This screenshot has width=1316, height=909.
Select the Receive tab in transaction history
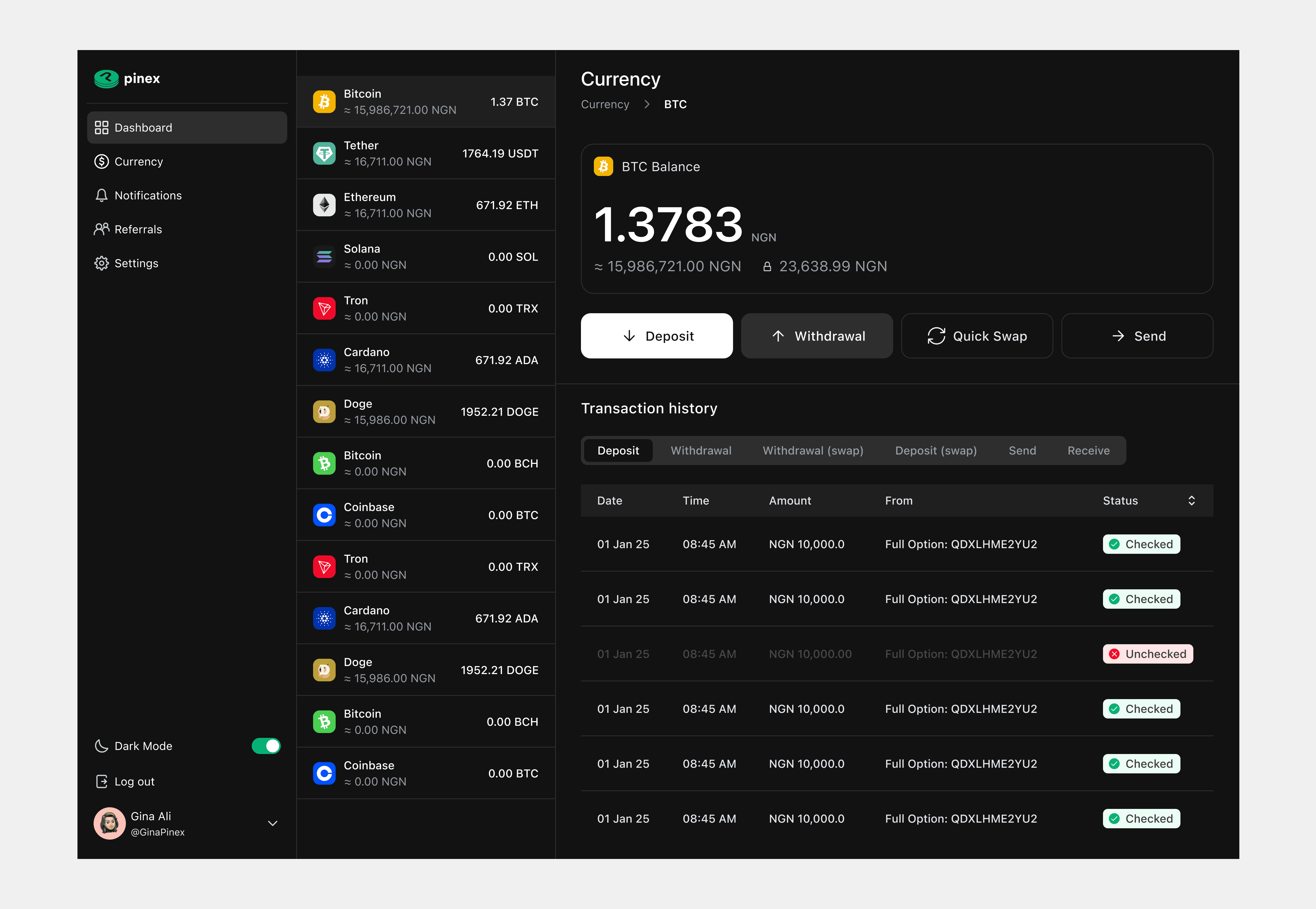pos(1088,450)
